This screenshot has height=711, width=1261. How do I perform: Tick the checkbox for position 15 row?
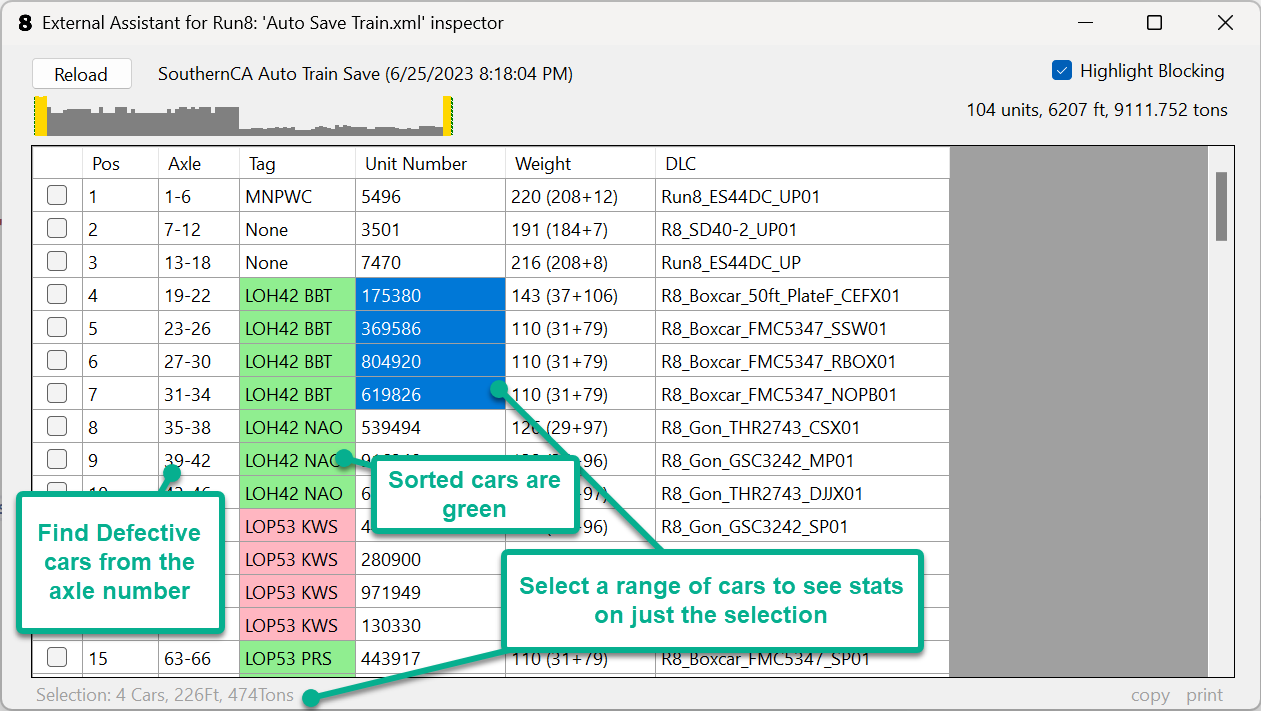coord(57,658)
